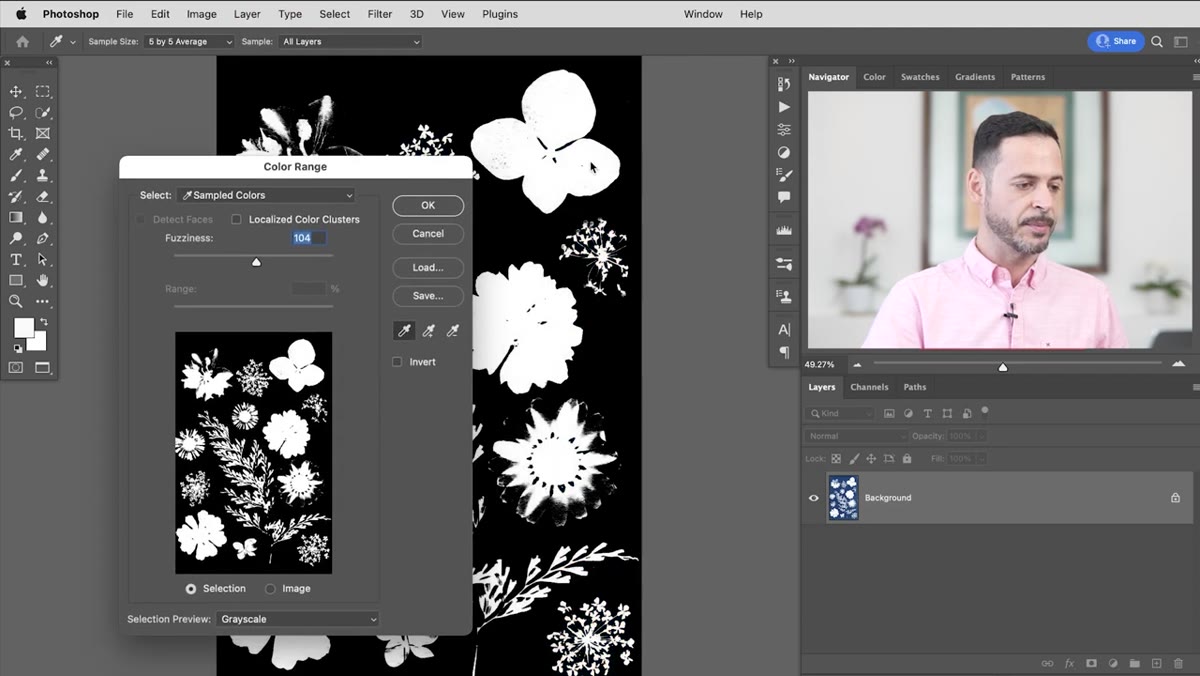Select the Lasso tool
Screen dimensions: 1200x676
(x=16, y=113)
